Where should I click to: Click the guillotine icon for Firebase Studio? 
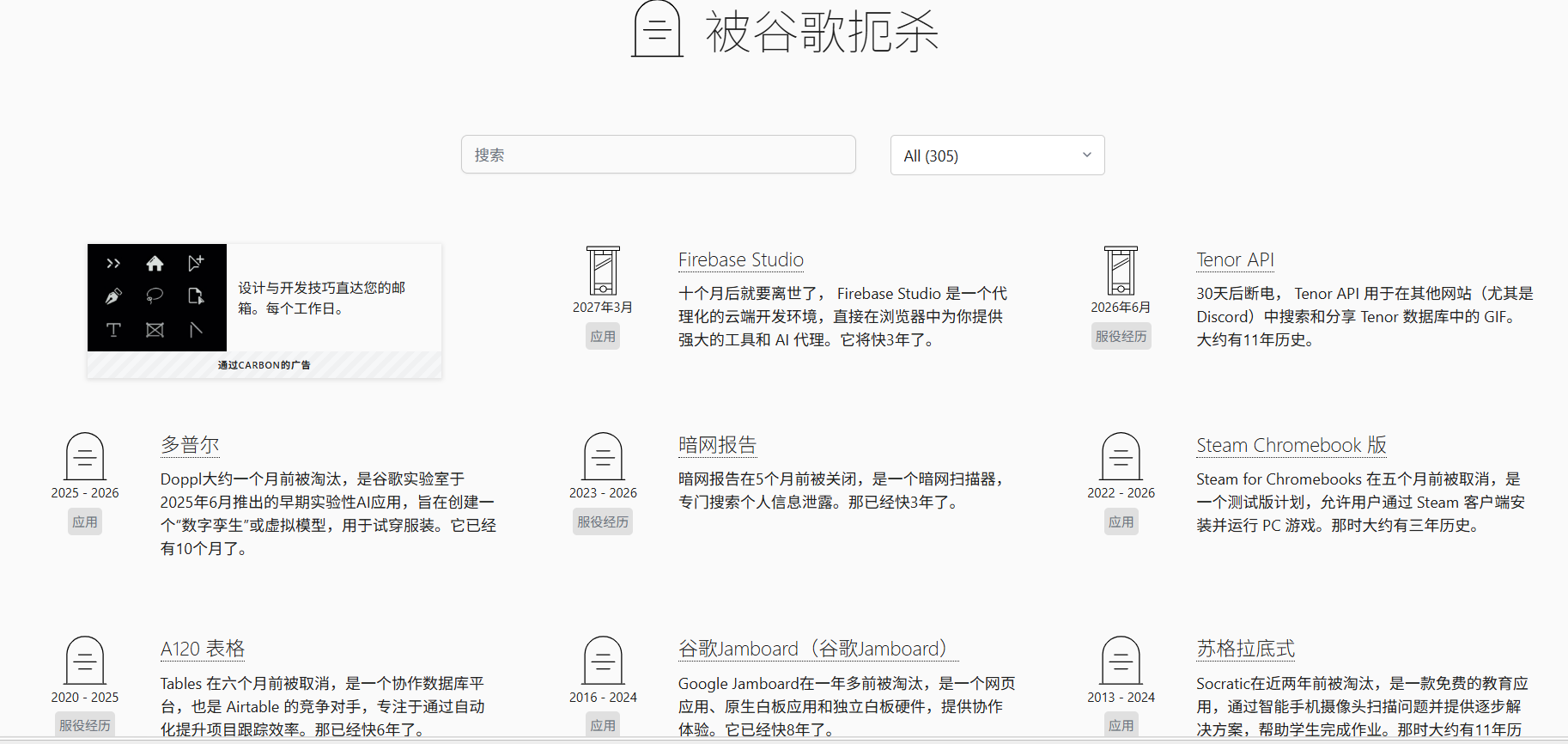603,271
